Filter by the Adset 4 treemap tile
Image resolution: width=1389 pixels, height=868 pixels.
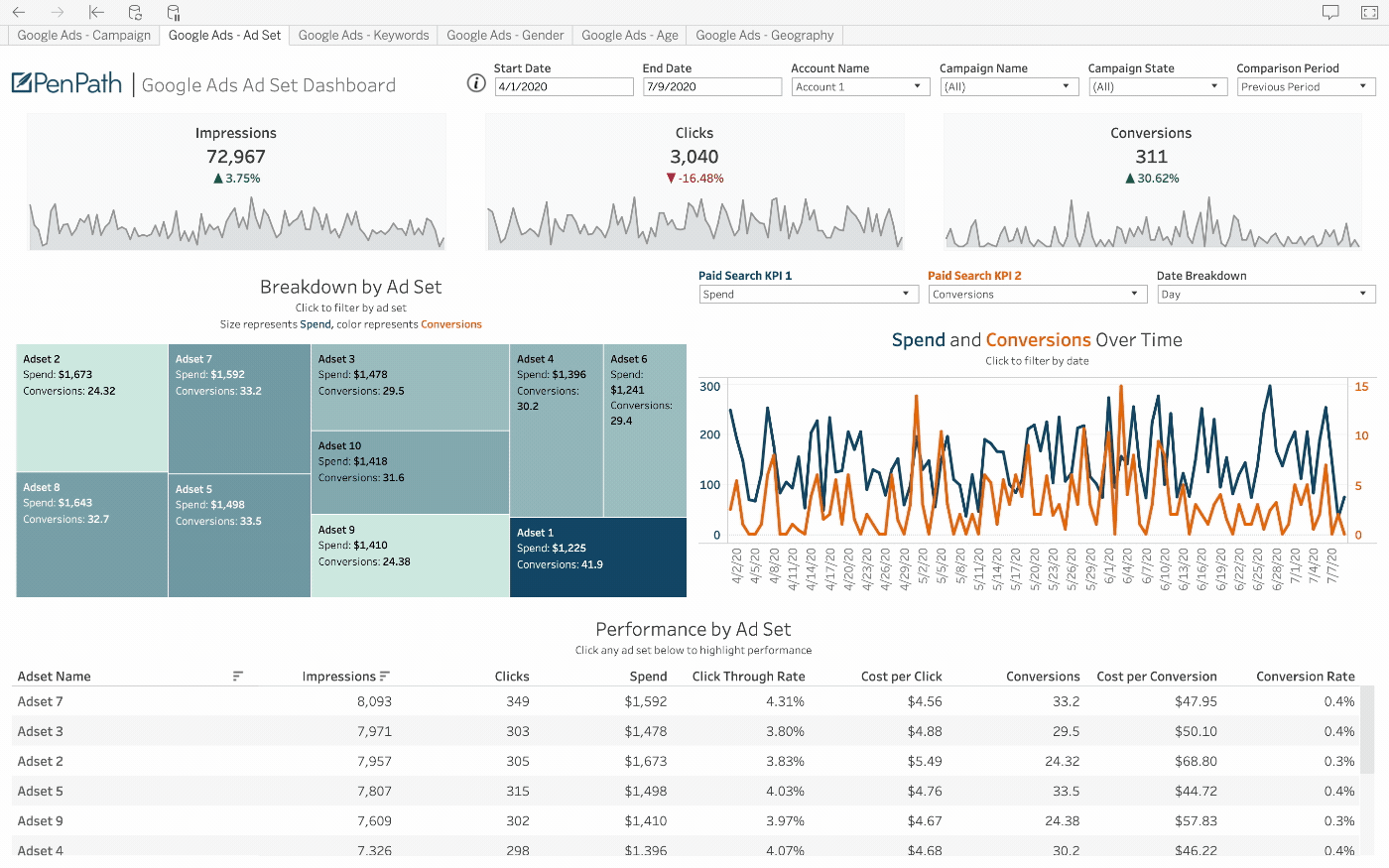(x=557, y=431)
